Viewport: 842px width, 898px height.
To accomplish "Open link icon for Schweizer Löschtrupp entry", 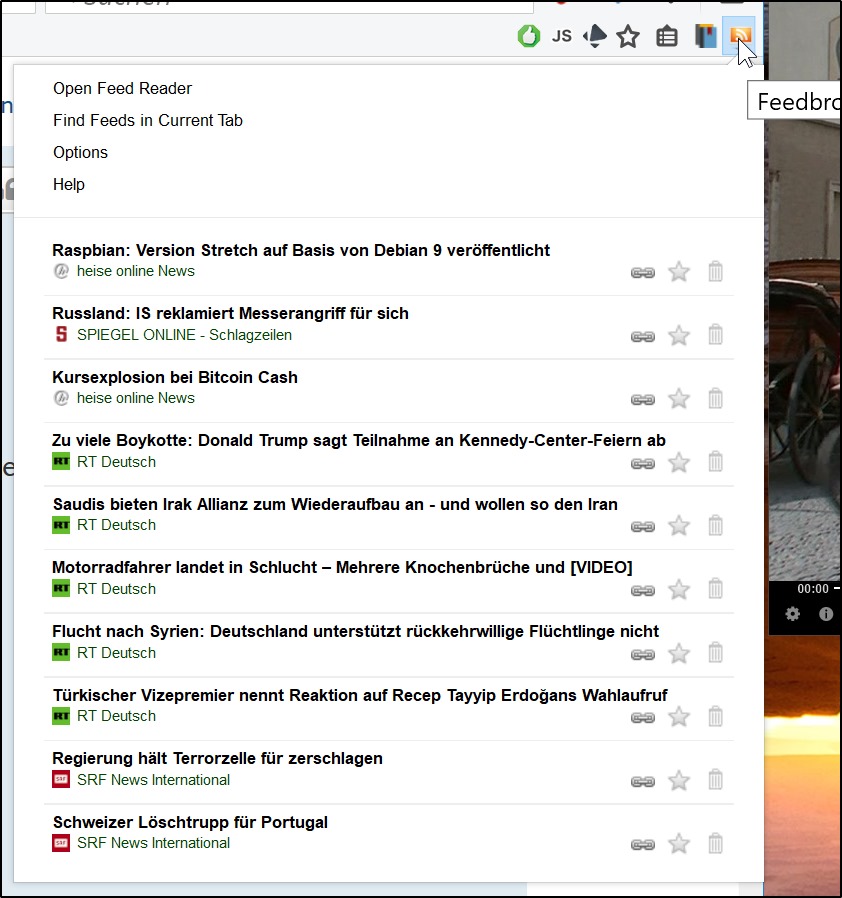I will 643,845.
